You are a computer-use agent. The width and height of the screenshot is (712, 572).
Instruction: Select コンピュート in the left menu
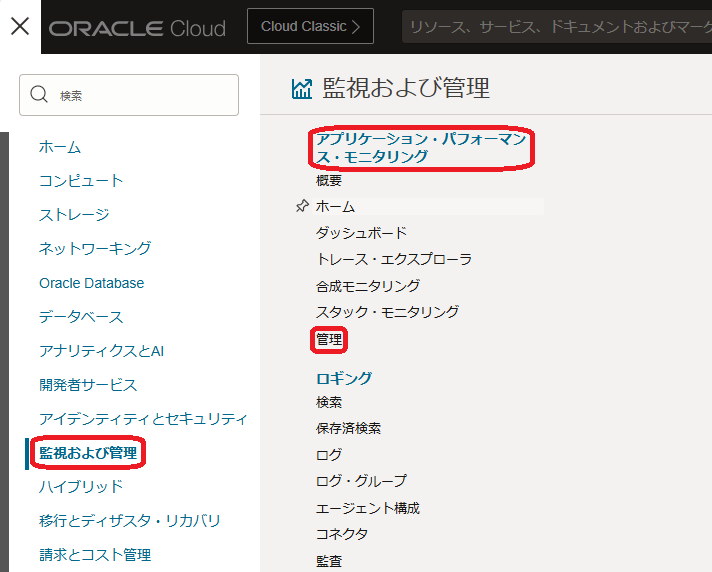tap(81, 181)
